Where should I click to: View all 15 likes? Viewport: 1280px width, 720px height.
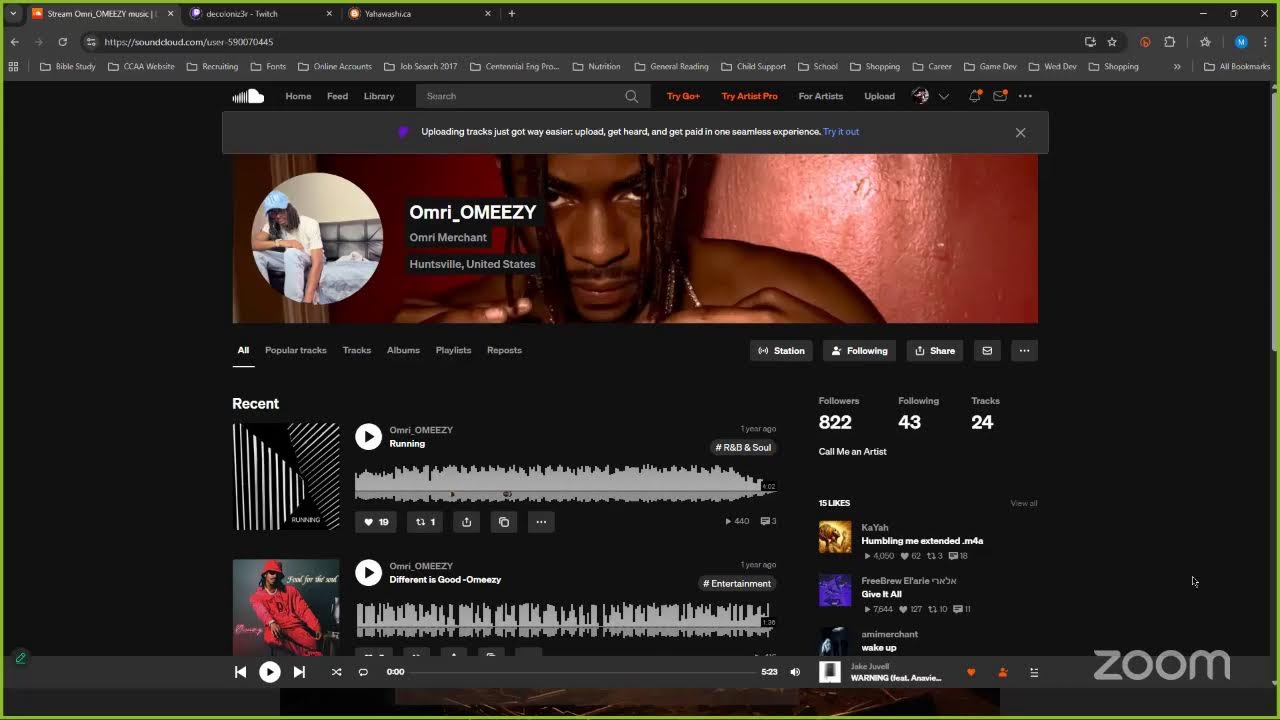(1024, 503)
